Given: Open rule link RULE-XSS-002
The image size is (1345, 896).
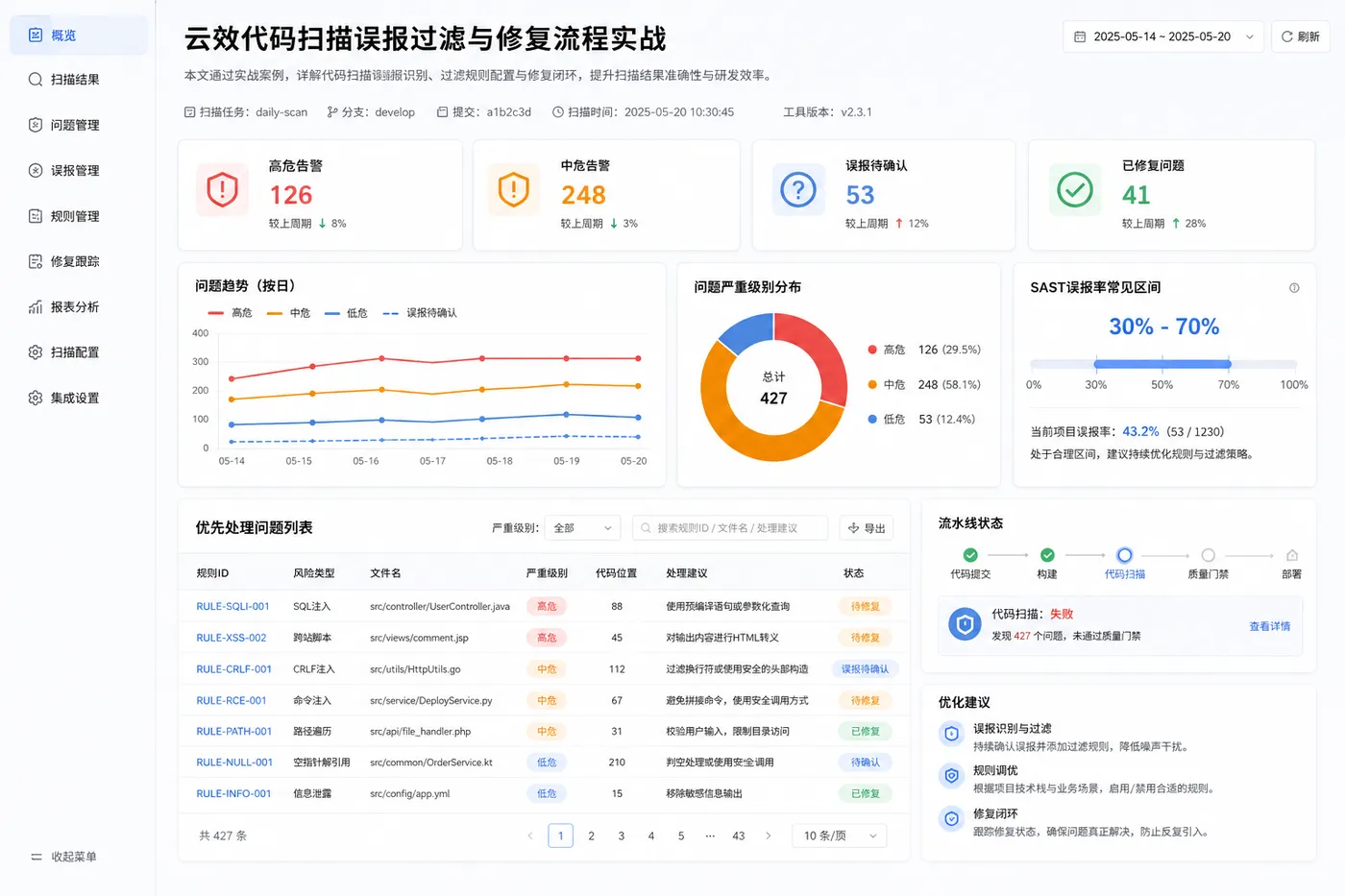Looking at the screenshot, I should pyautogui.click(x=232, y=638).
